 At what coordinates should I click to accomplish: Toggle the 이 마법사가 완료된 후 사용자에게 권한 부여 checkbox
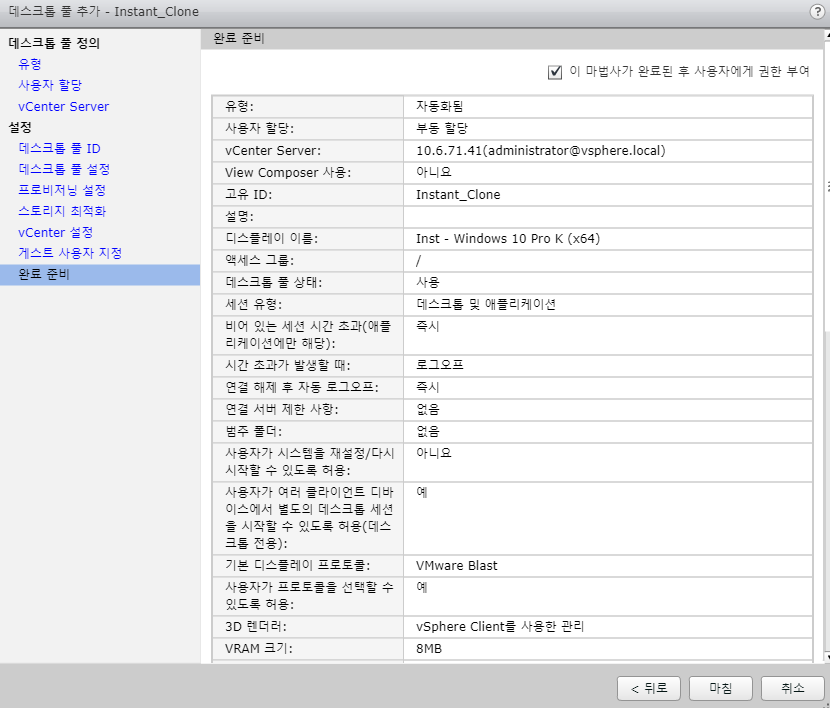(x=555, y=71)
